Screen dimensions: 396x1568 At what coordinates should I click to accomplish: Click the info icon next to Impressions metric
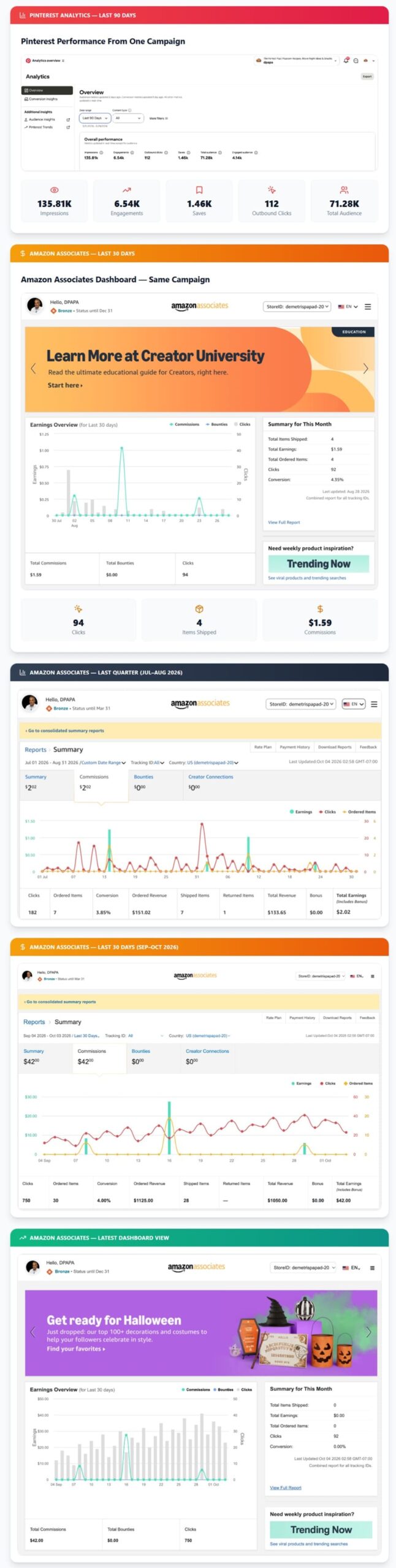(101, 153)
